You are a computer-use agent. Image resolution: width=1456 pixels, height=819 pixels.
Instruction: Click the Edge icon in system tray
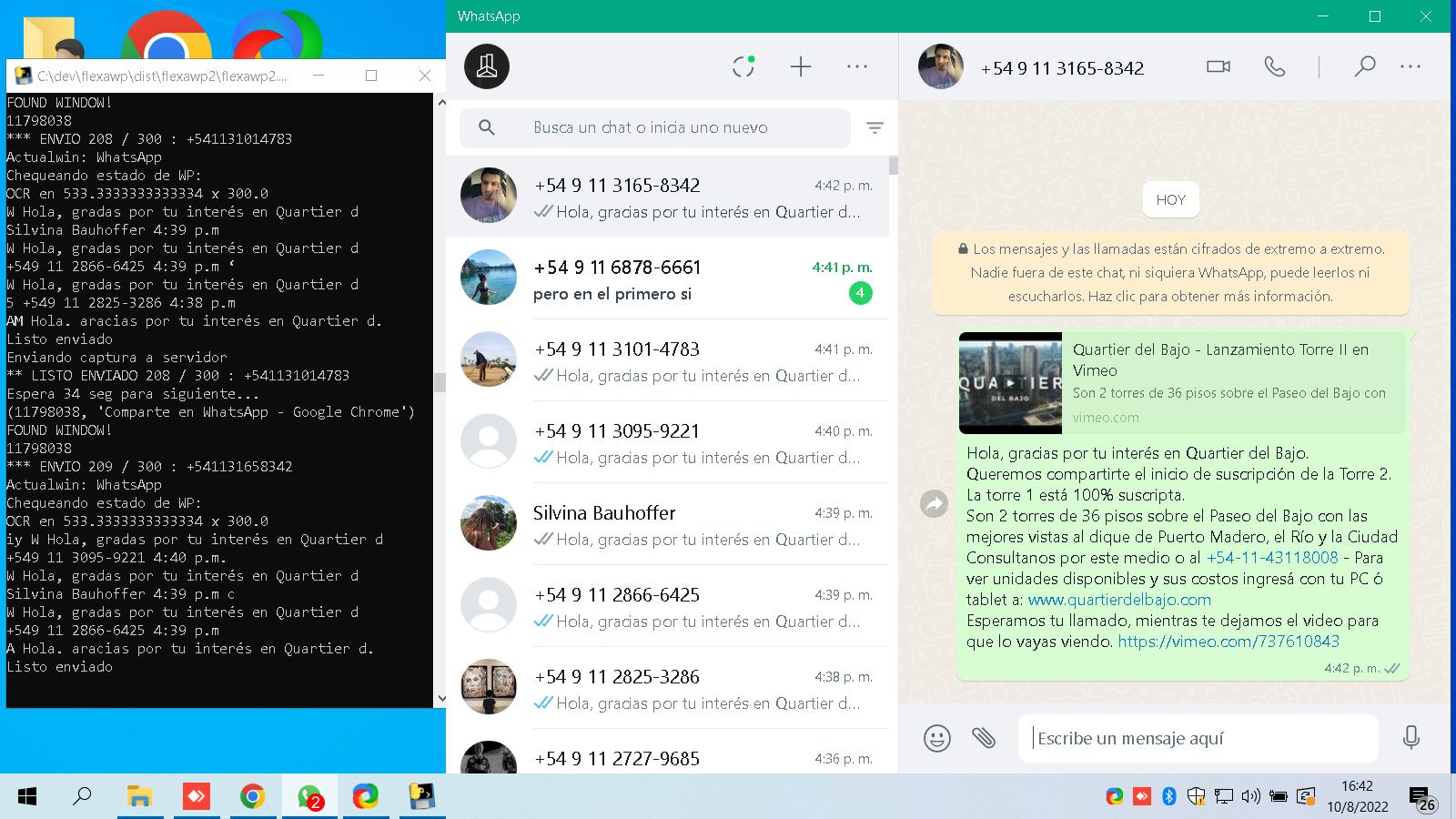pos(1115,797)
